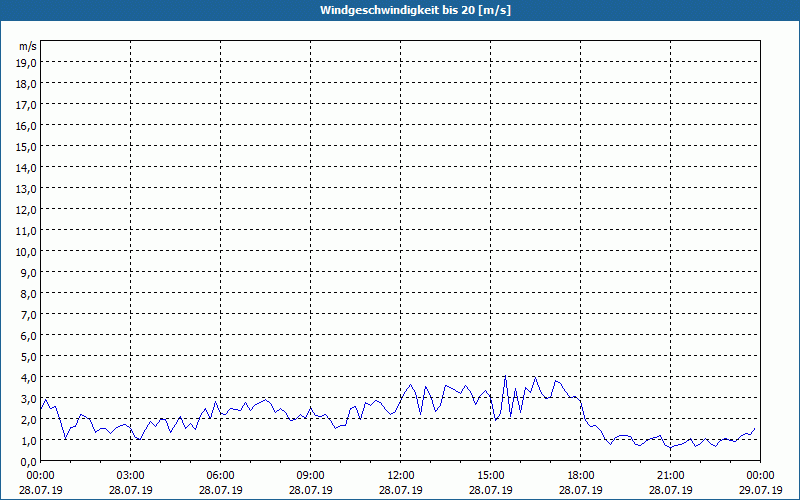This screenshot has height=500, width=800.
Task: Click the "1,0" y-axis label
Action: (29, 441)
